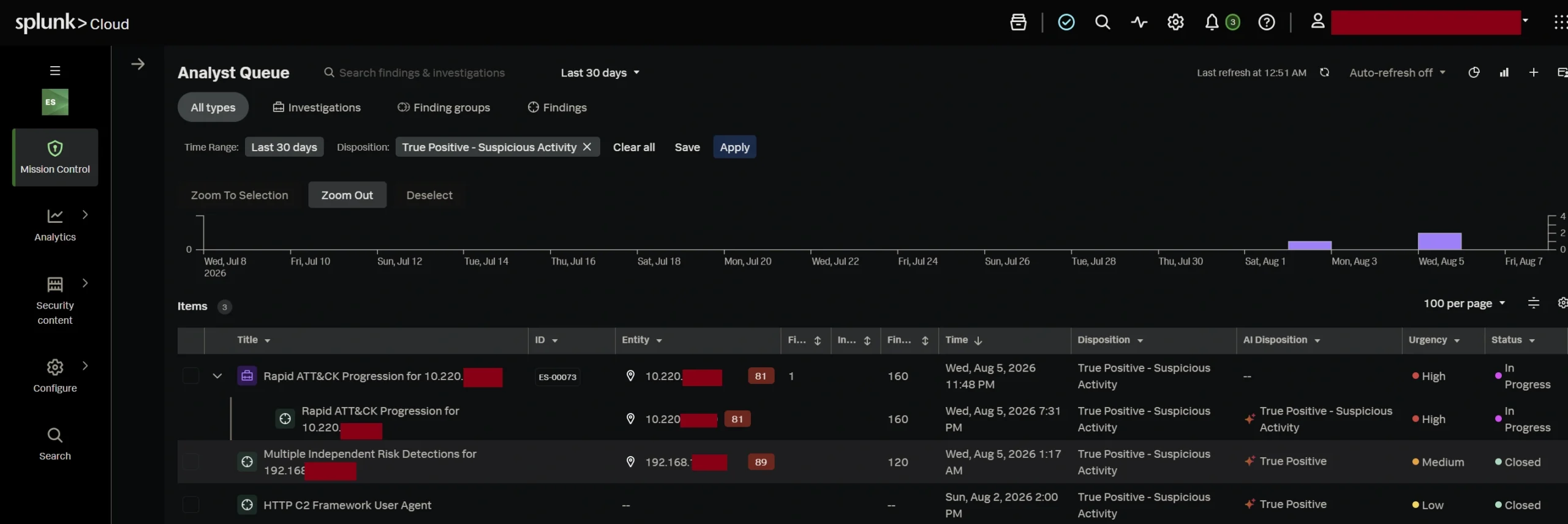Image resolution: width=1568 pixels, height=524 pixels.
Task: Click the refresh icon beside last refresh time
Action: tap(1324, 72)
